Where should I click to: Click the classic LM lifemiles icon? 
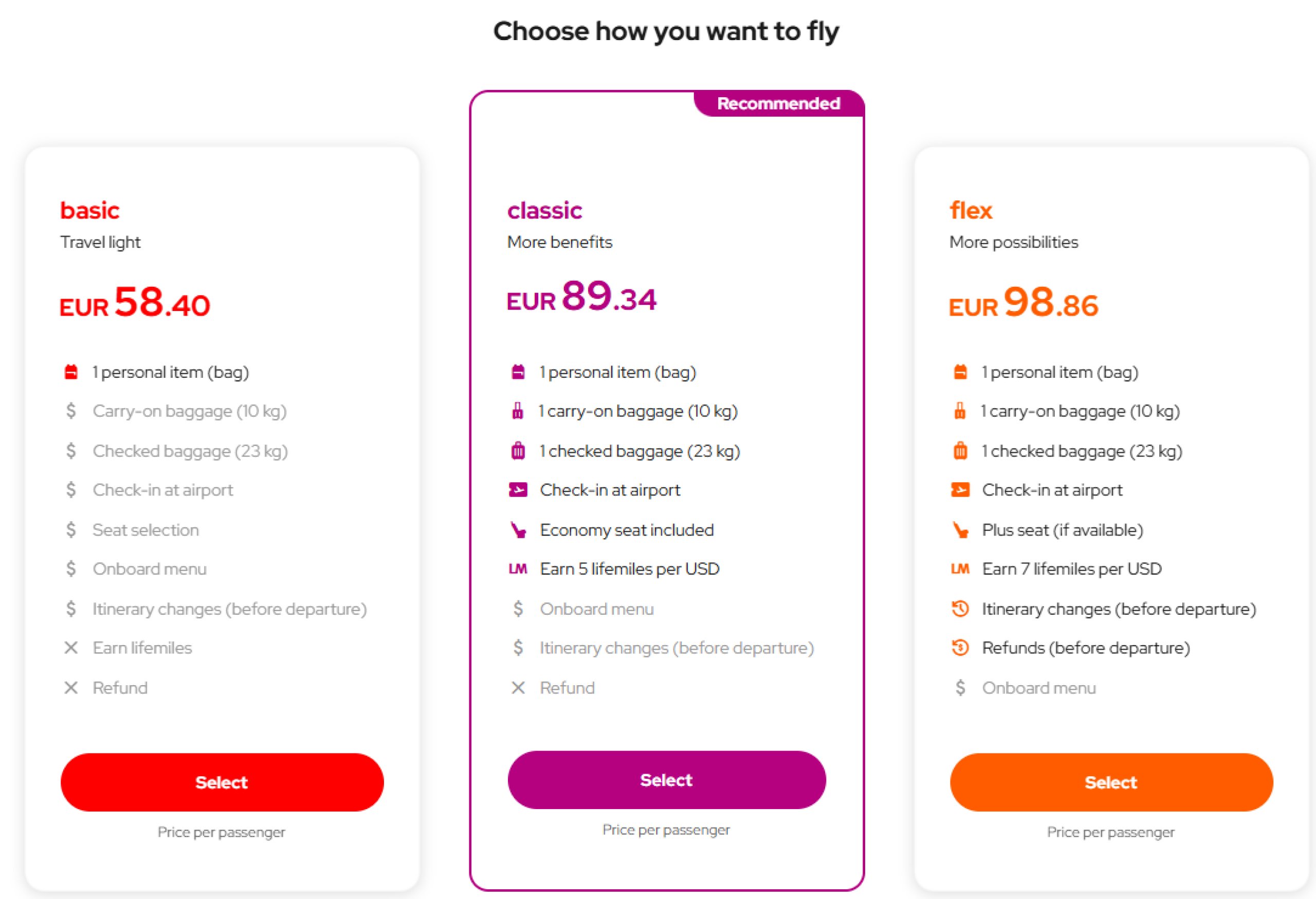point(518,569)
